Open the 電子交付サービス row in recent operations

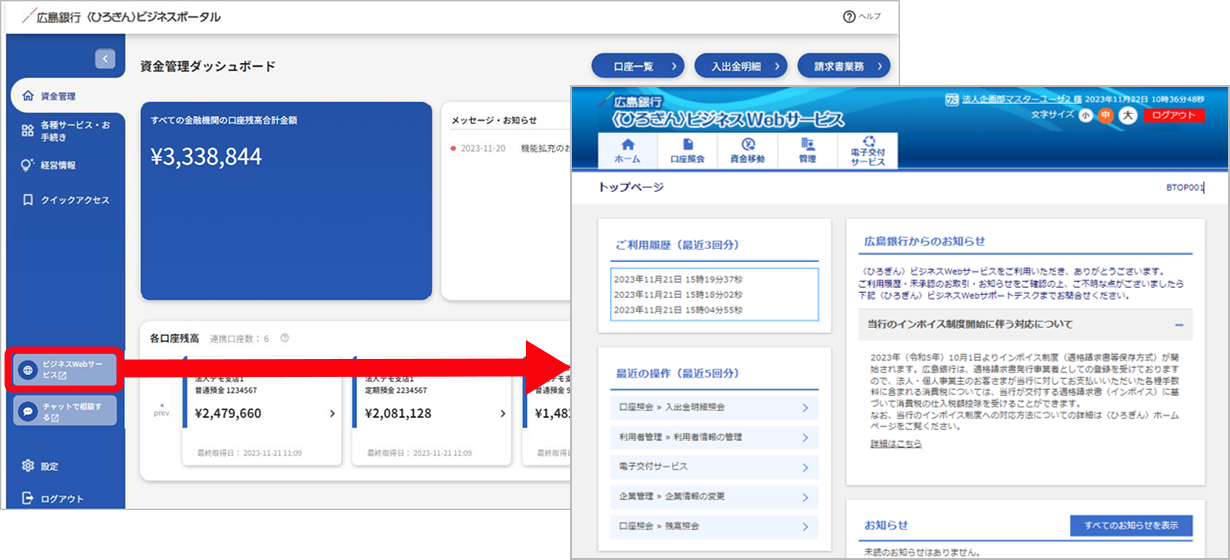coord(714,466)
